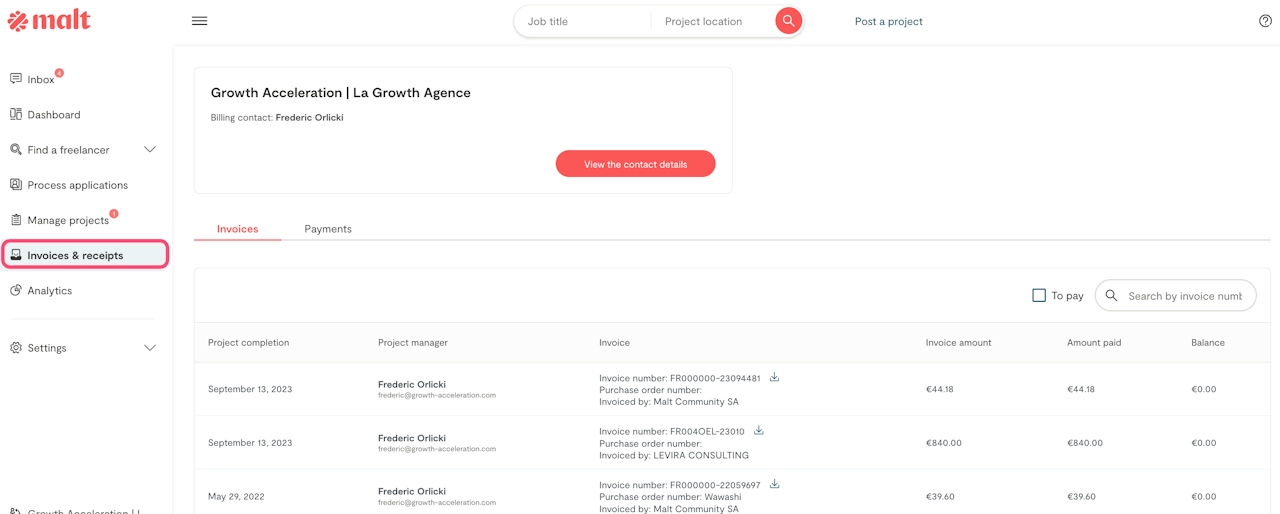1280x514 pixels.
Task: Expand the Settings chevron
Action: coord(150,348)
